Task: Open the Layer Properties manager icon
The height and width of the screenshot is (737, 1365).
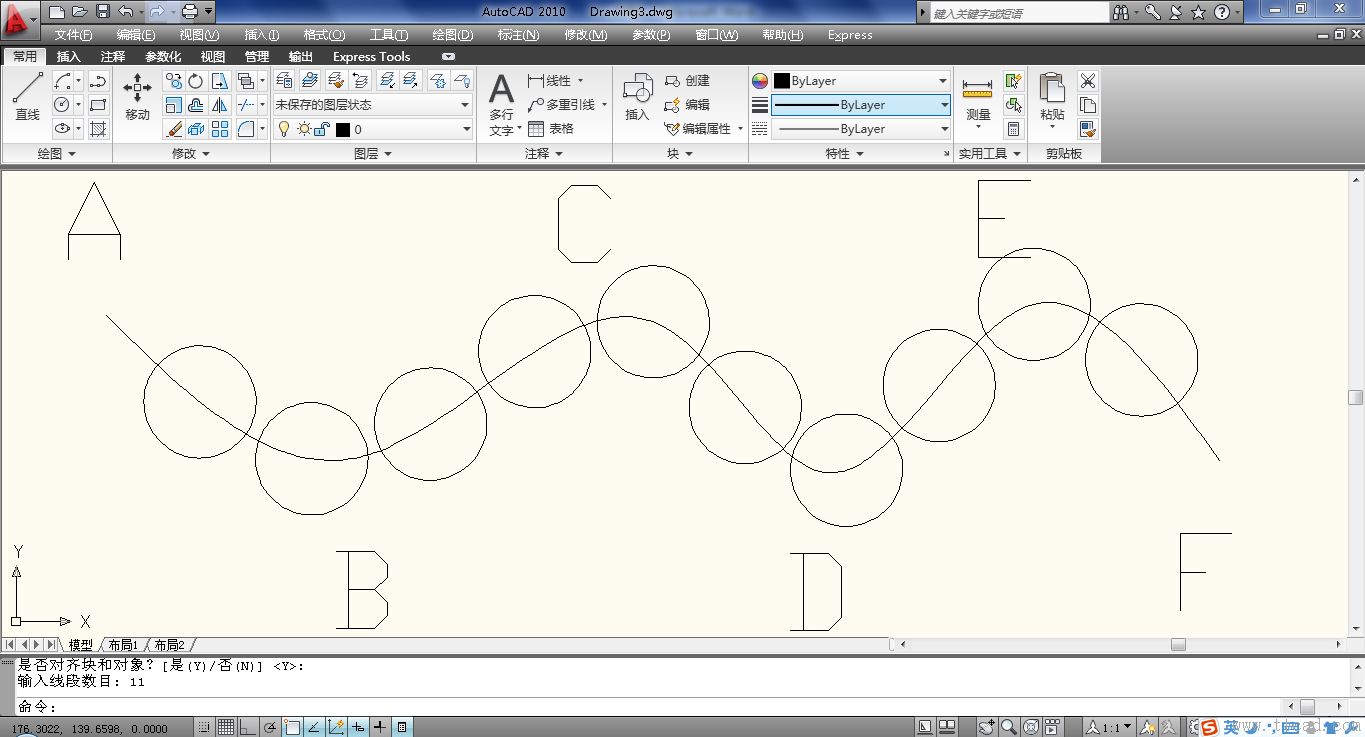Action: tap(284, 81)
